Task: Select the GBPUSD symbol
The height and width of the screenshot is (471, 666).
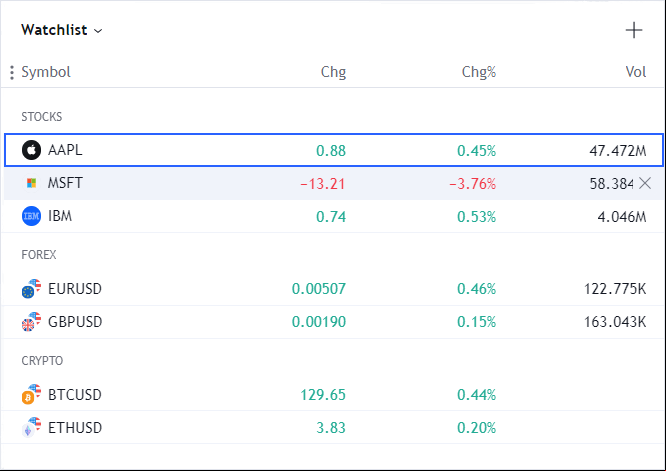Action: [x=75, y=322]
